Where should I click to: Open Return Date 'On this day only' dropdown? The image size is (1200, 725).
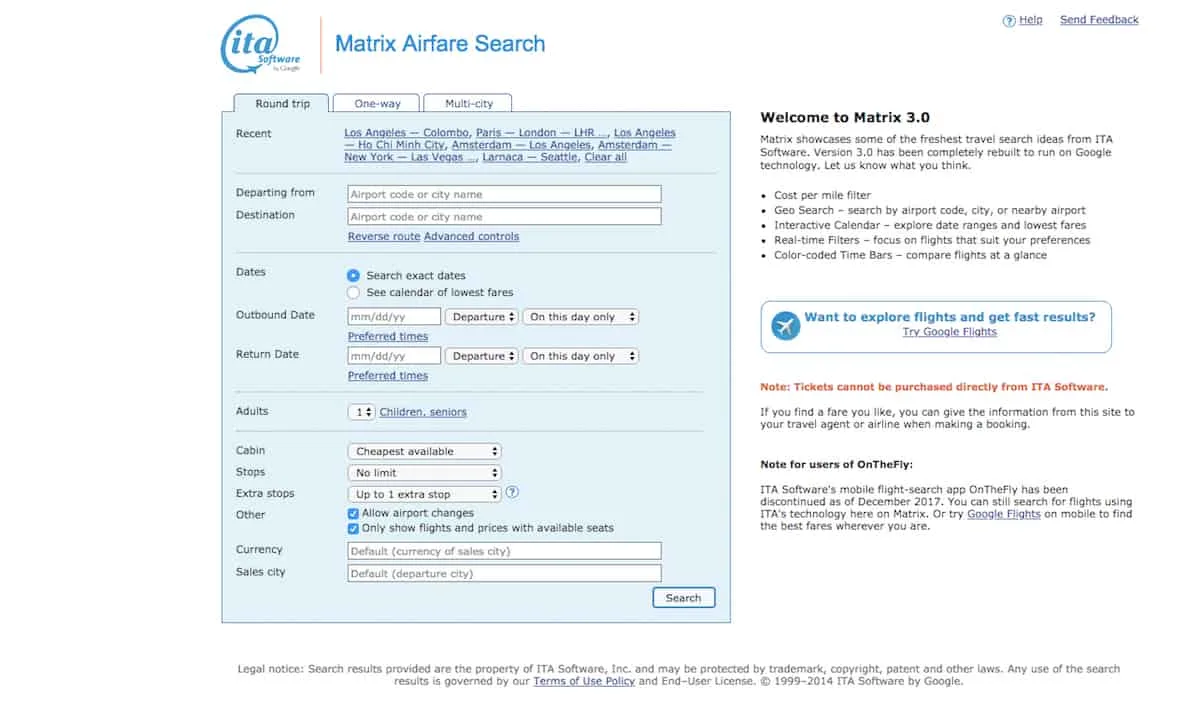pyautogui.click(x=581, y=356)
